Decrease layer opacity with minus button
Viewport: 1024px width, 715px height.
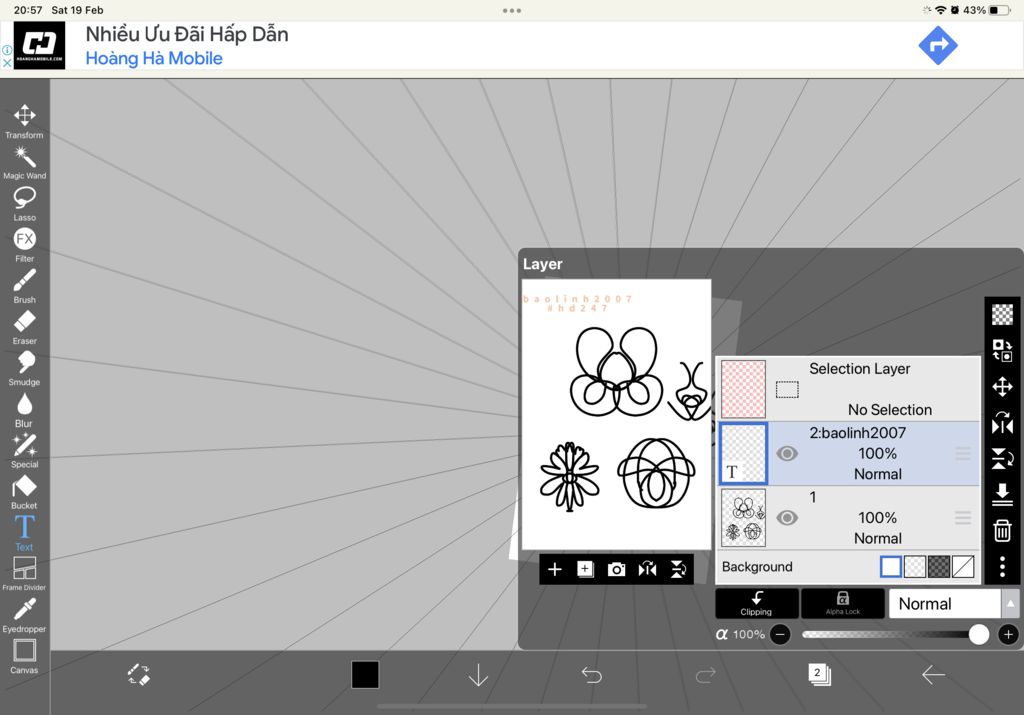(780, 634)
